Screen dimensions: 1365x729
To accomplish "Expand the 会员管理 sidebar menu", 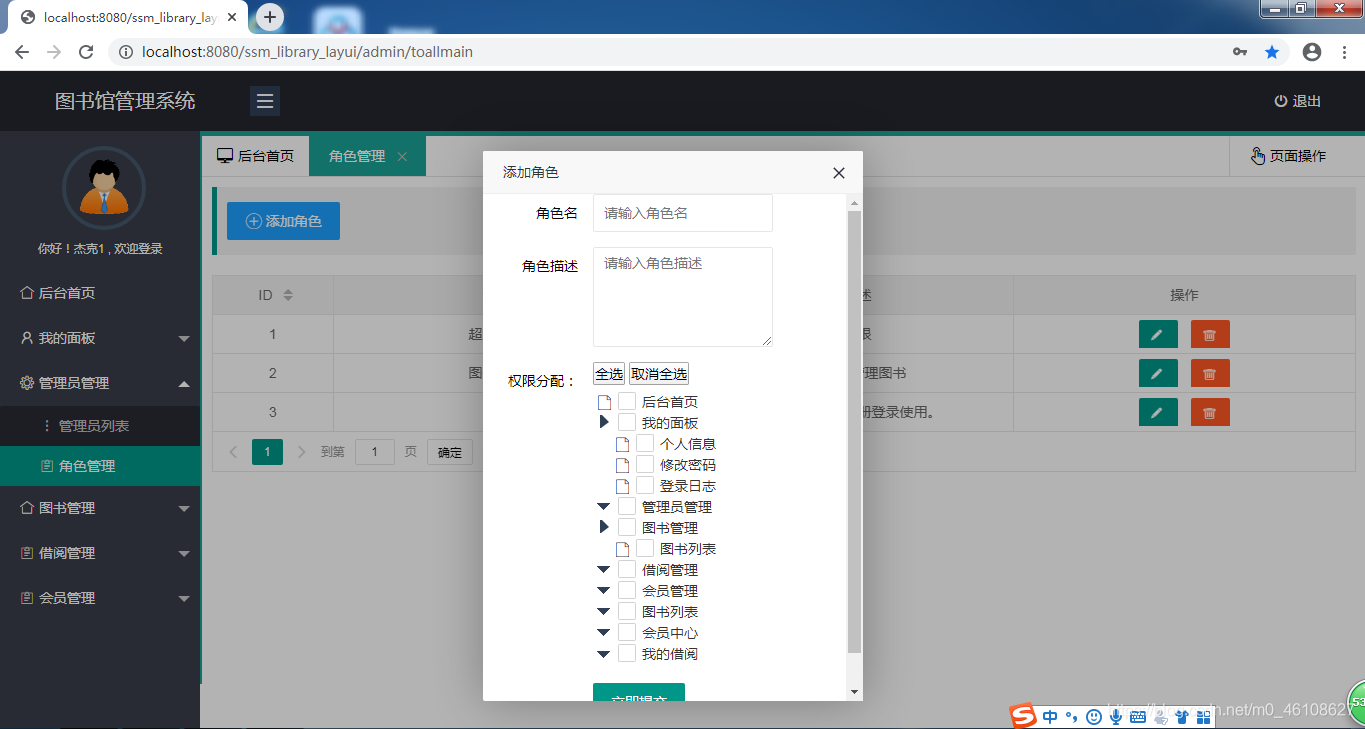I will [x=100, y=598].
